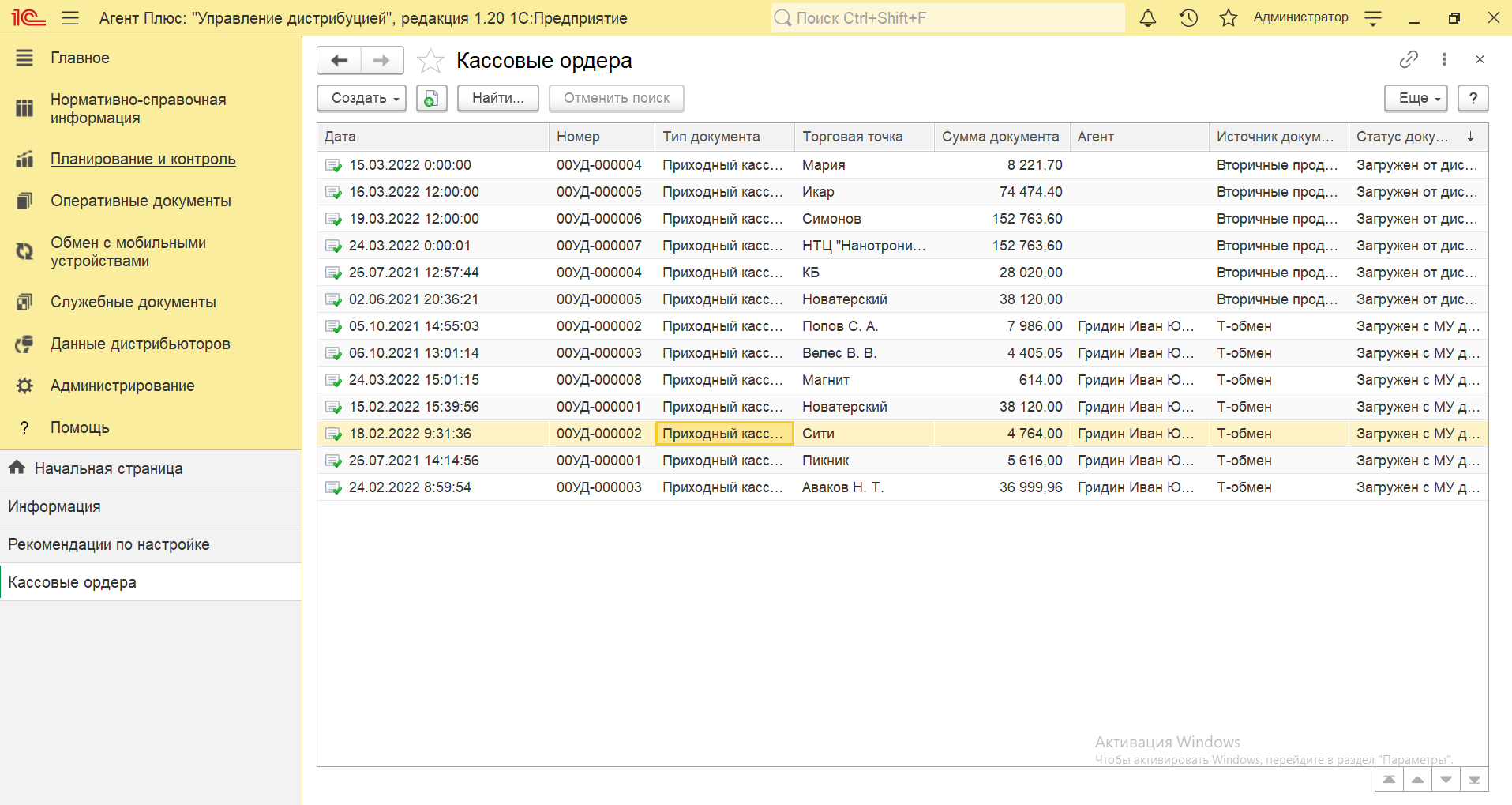Open the hamburger functions menu
This screenshot has width=1512, height=805.
[x=70, y=18]
